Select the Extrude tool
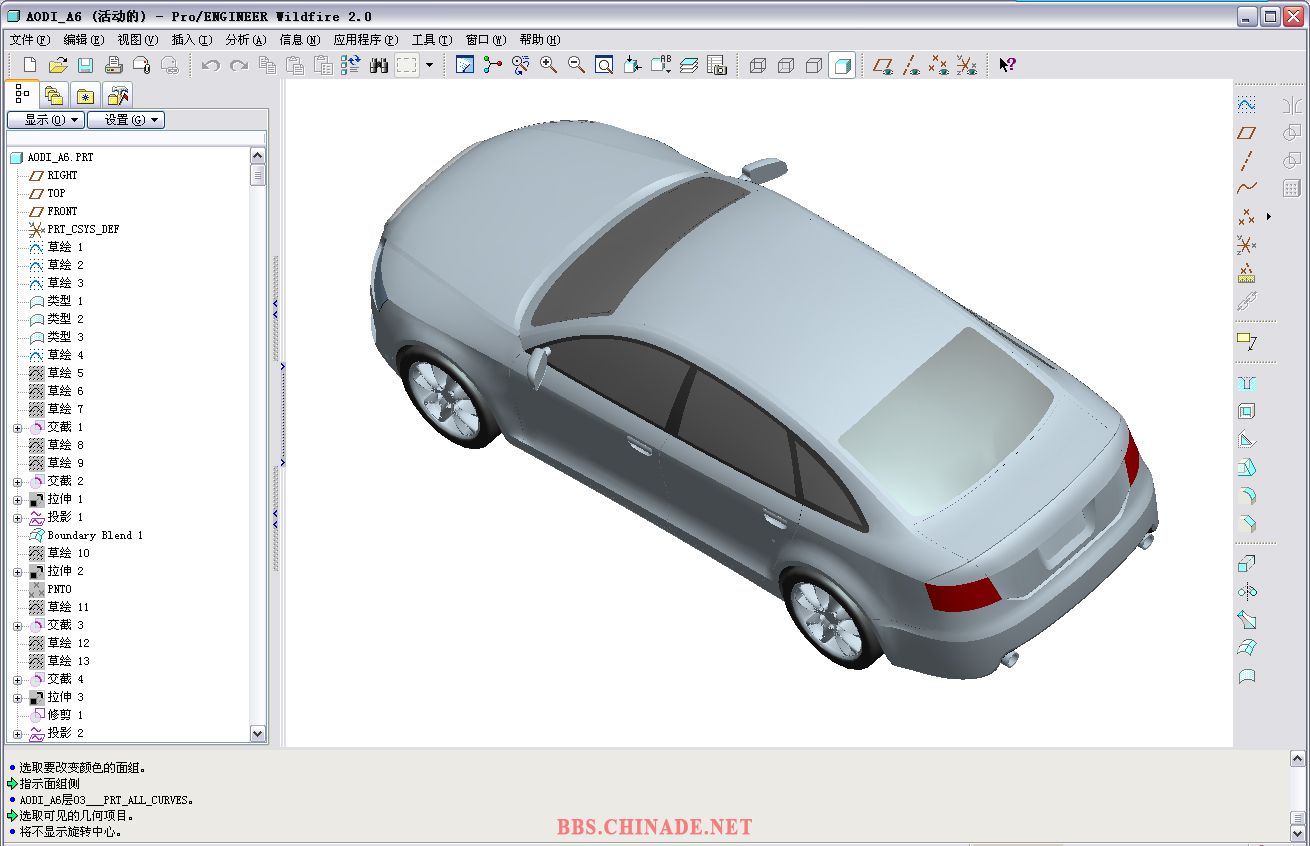Screen dimensions: 1310x846 pos(1246,564)
